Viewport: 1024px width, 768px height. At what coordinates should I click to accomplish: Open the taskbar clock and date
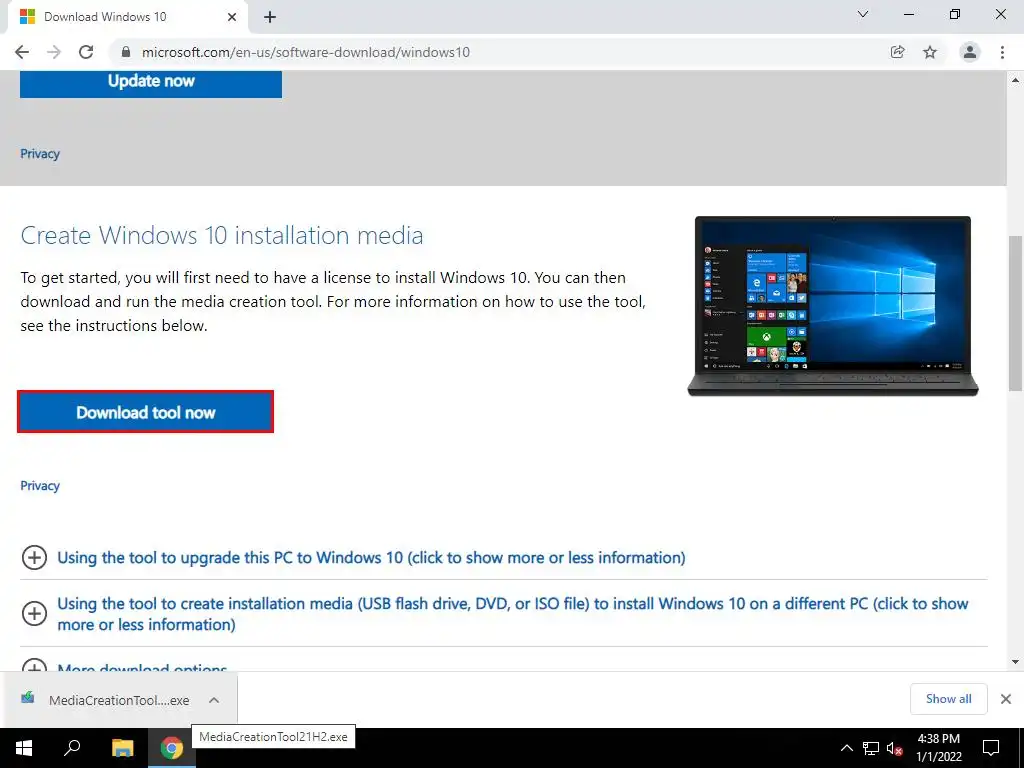938,748
